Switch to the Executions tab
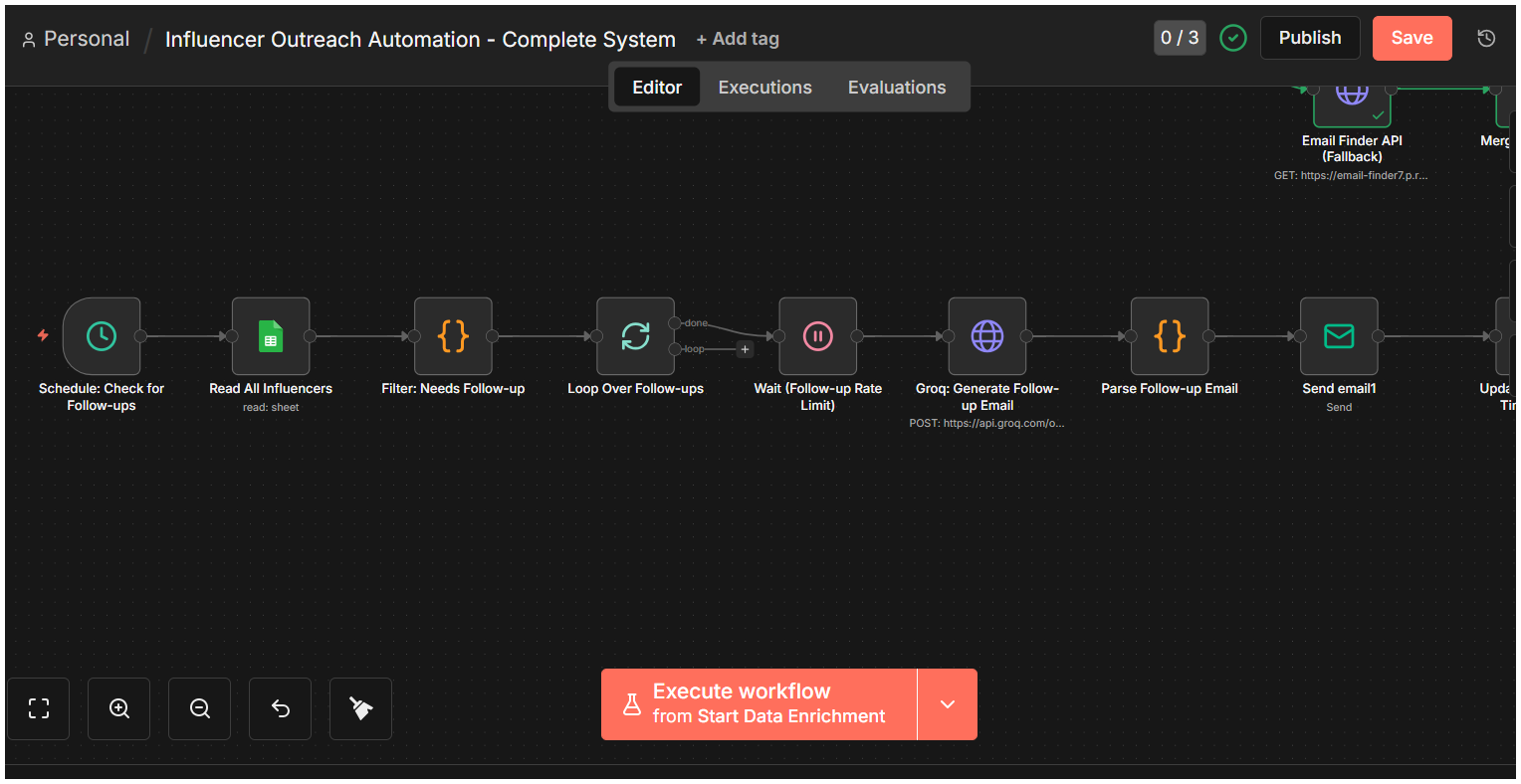The height and width of the screenshot is (784, 1521). point(764,87)
